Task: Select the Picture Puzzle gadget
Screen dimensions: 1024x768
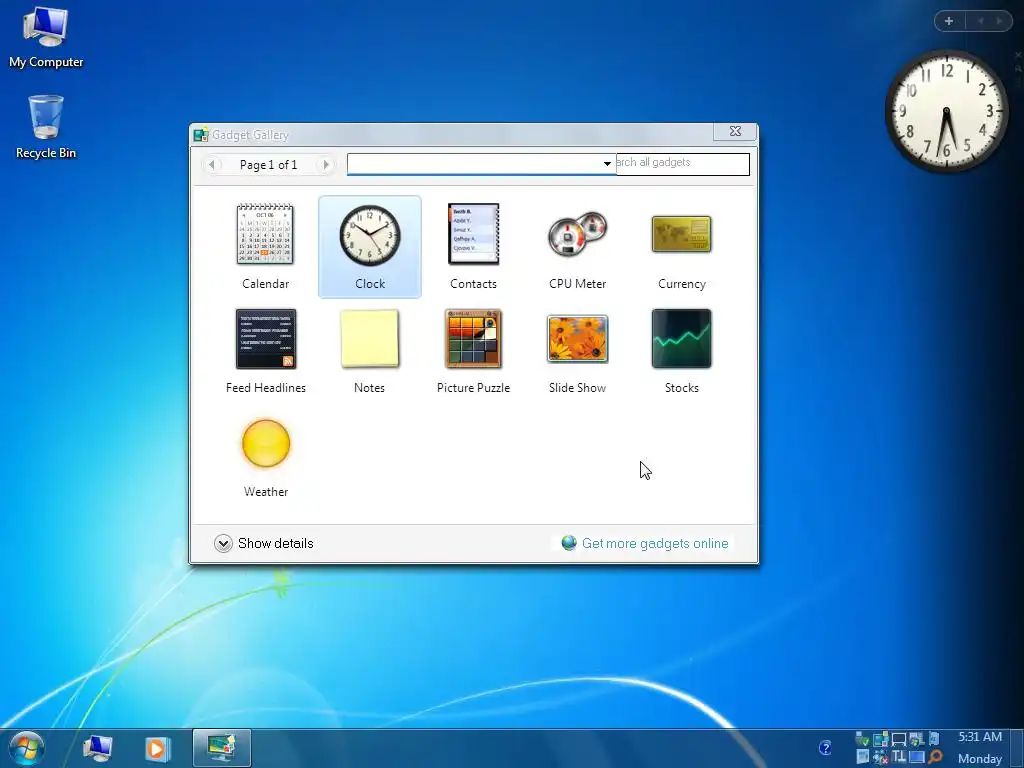Action: (x=473, y=351)
